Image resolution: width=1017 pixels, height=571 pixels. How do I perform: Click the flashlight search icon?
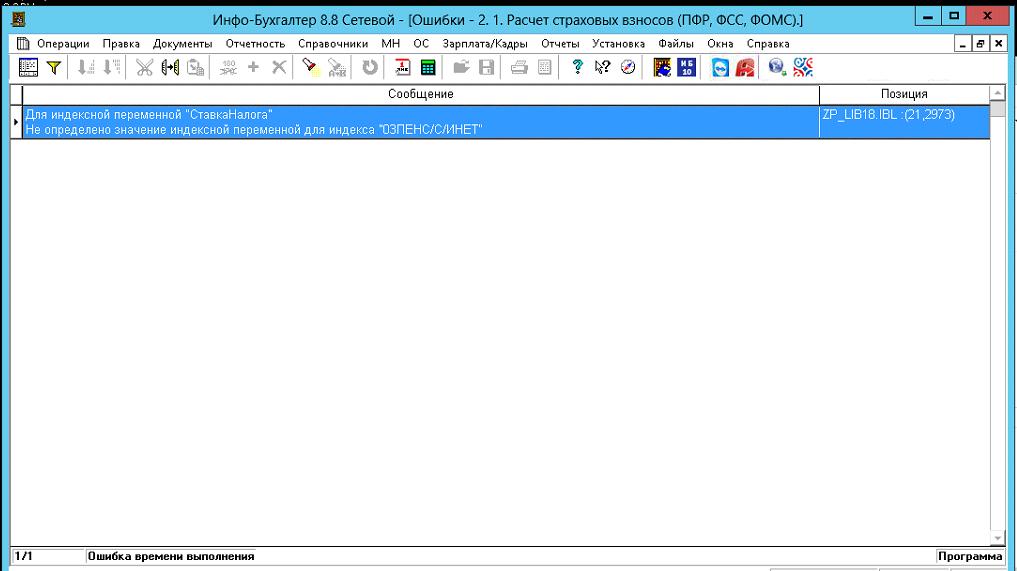point(311,67)
